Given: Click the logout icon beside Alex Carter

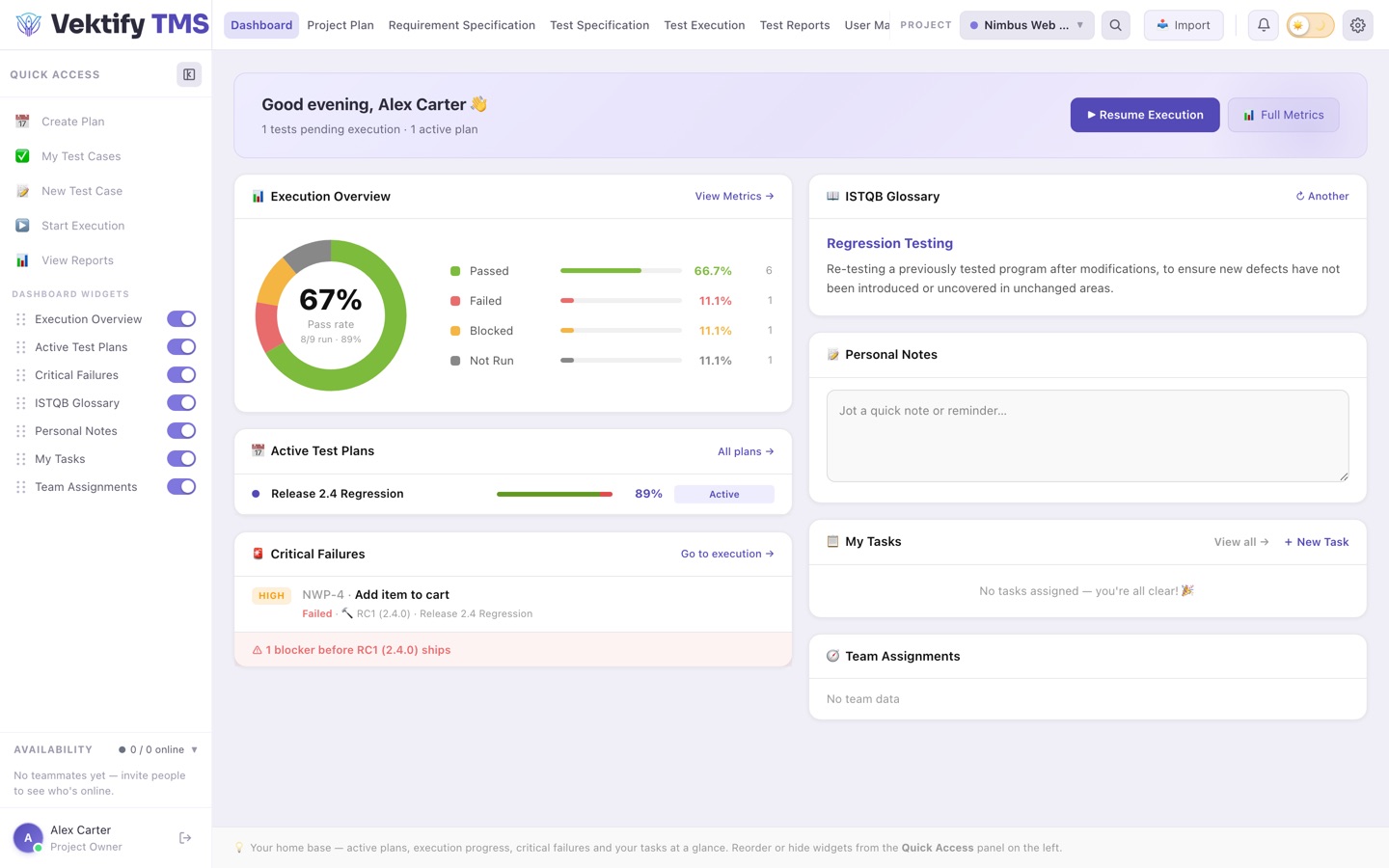Looking at the screenshot, I should pos(185,838).
